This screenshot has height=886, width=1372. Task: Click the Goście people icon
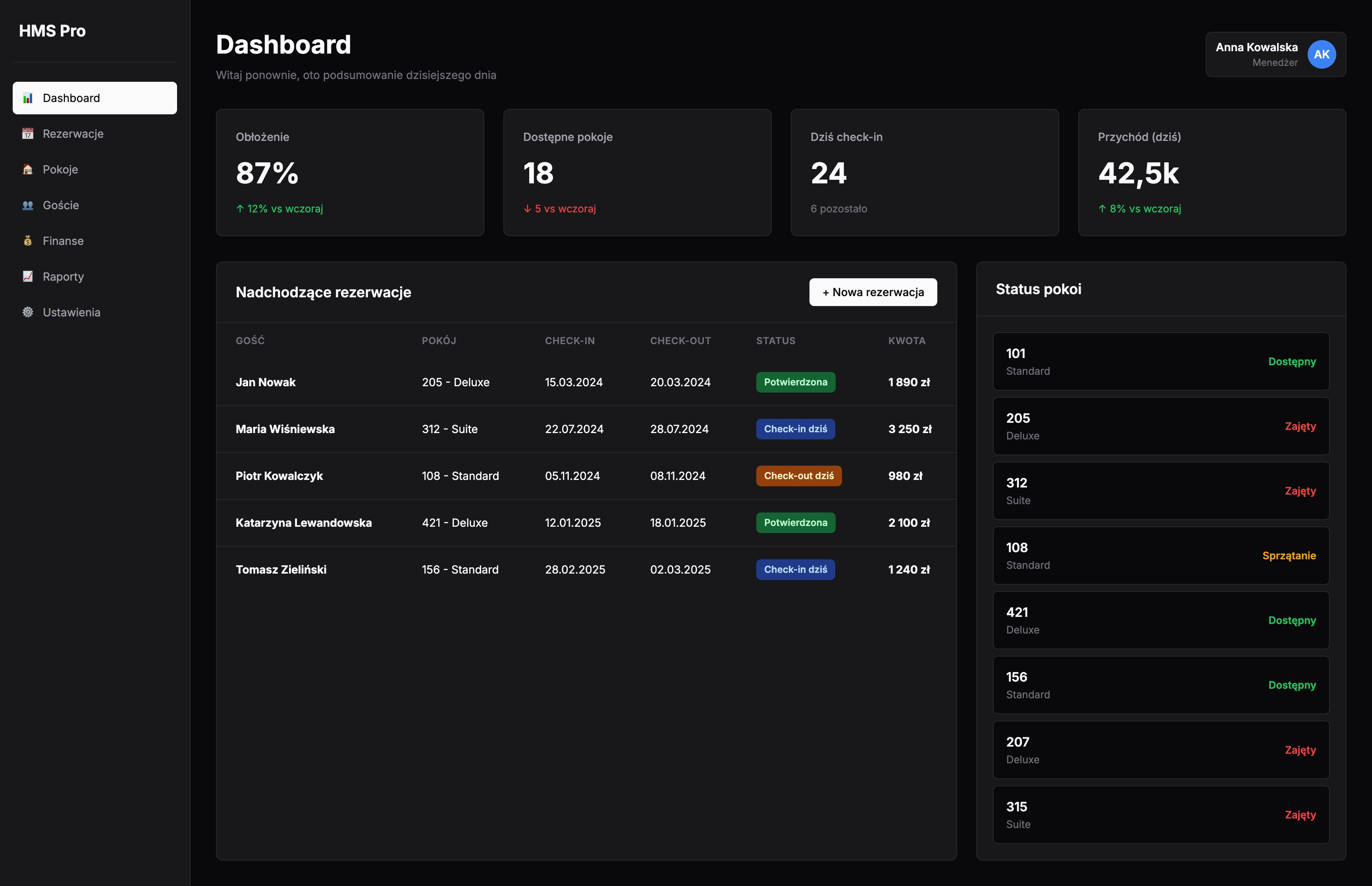point(28,205)
